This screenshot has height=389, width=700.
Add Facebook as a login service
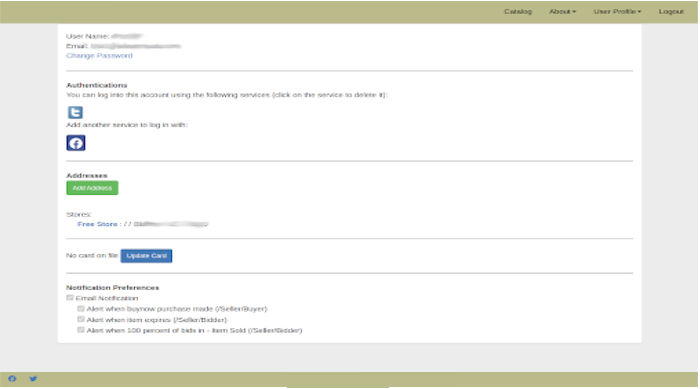tap(76, 143)
